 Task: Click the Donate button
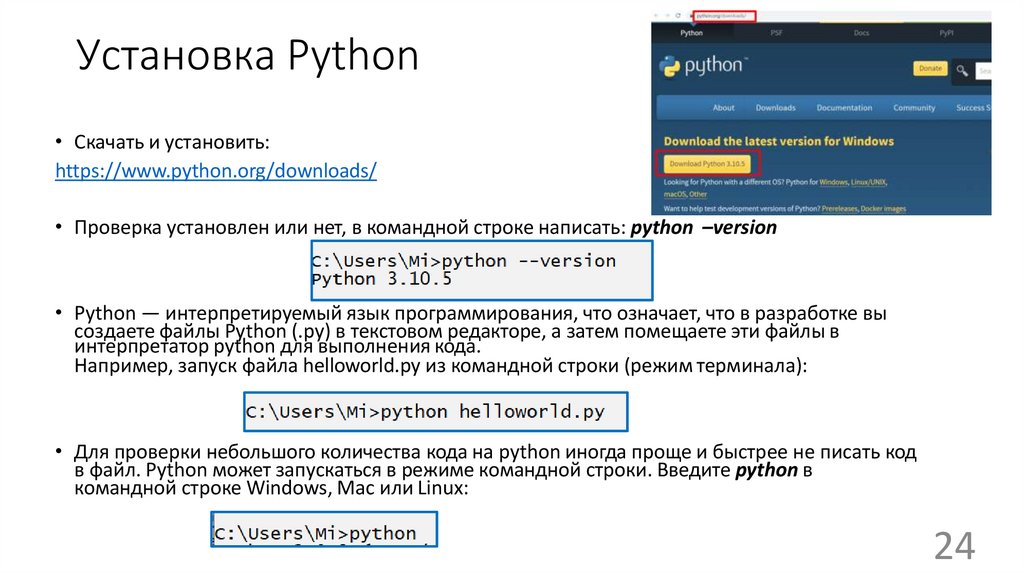(x=930, y=69)
